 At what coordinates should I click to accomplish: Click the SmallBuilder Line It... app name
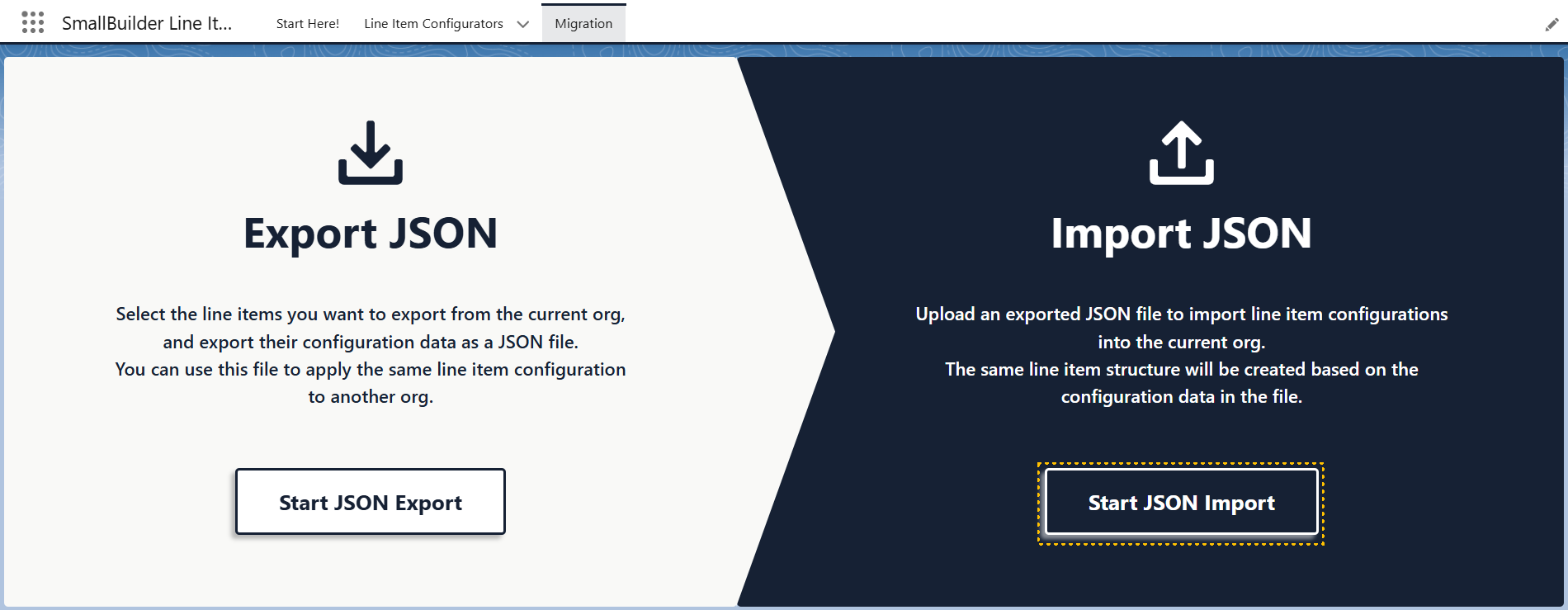(x=147, y=23)
